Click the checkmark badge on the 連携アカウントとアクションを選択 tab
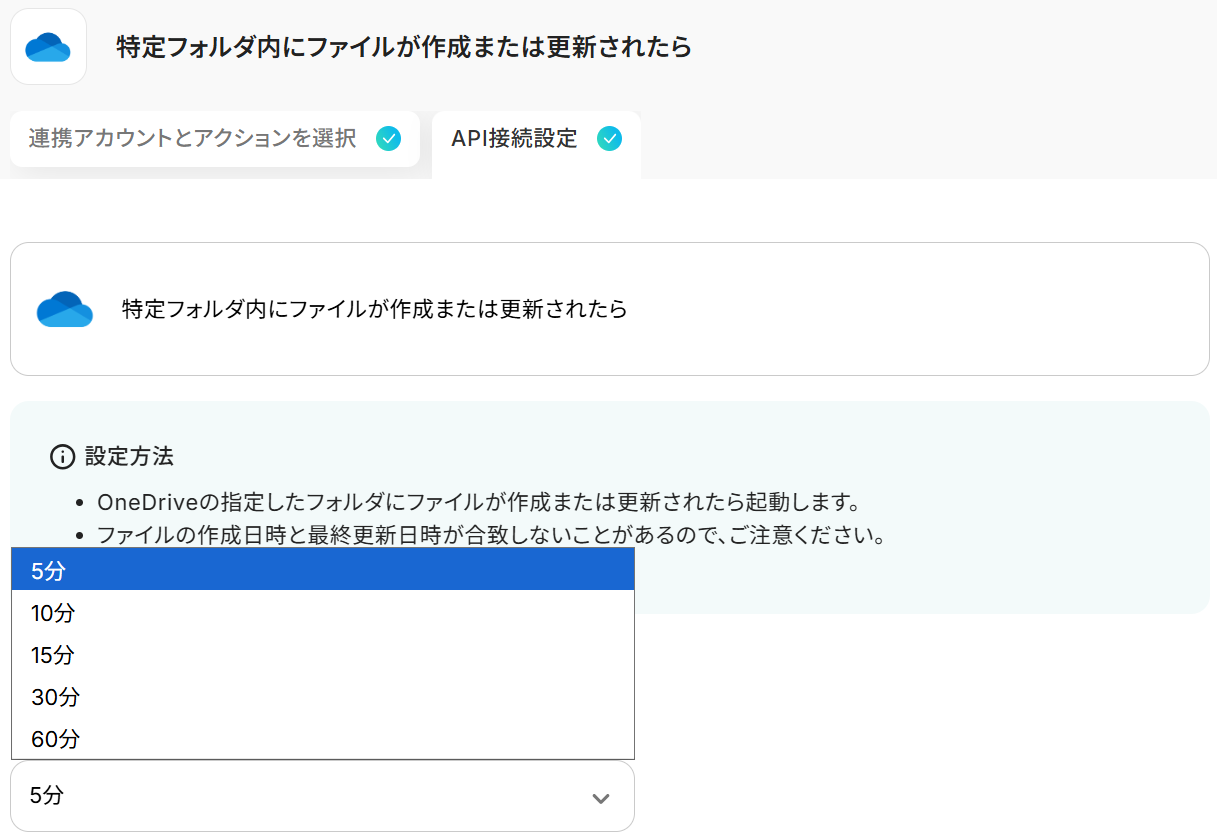The width and height of the screenshot is (1217, 837). click(x=388, y=139)
